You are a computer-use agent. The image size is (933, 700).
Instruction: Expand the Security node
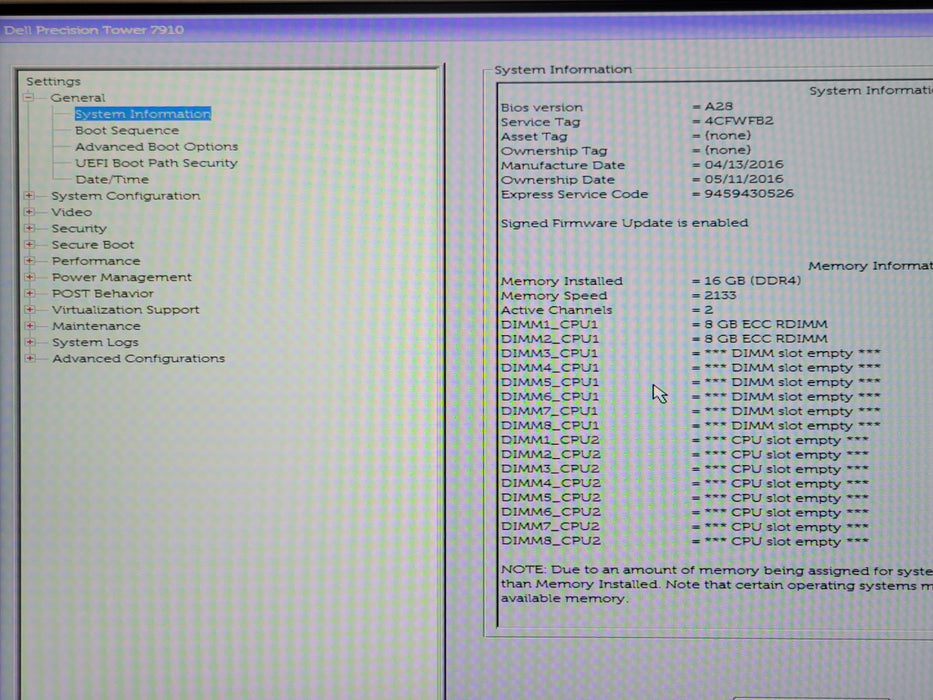29,228
